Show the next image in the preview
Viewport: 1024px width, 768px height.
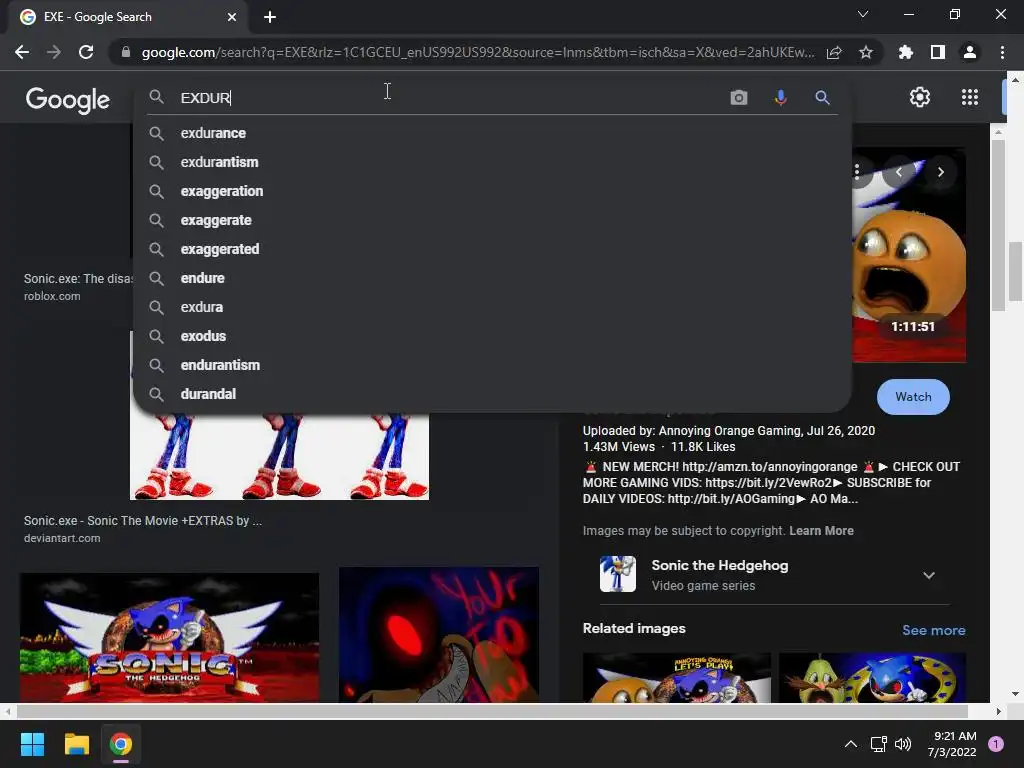[940, 172]
